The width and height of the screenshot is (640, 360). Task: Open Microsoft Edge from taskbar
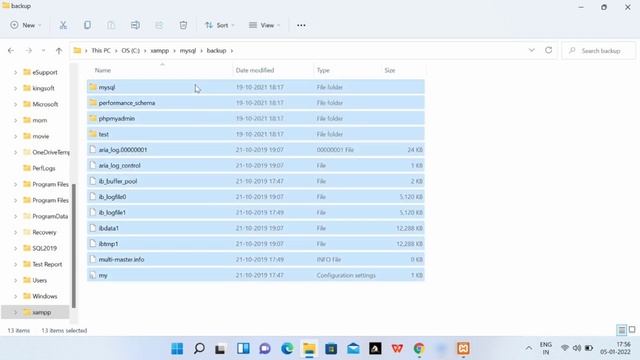tap(287, 349)
